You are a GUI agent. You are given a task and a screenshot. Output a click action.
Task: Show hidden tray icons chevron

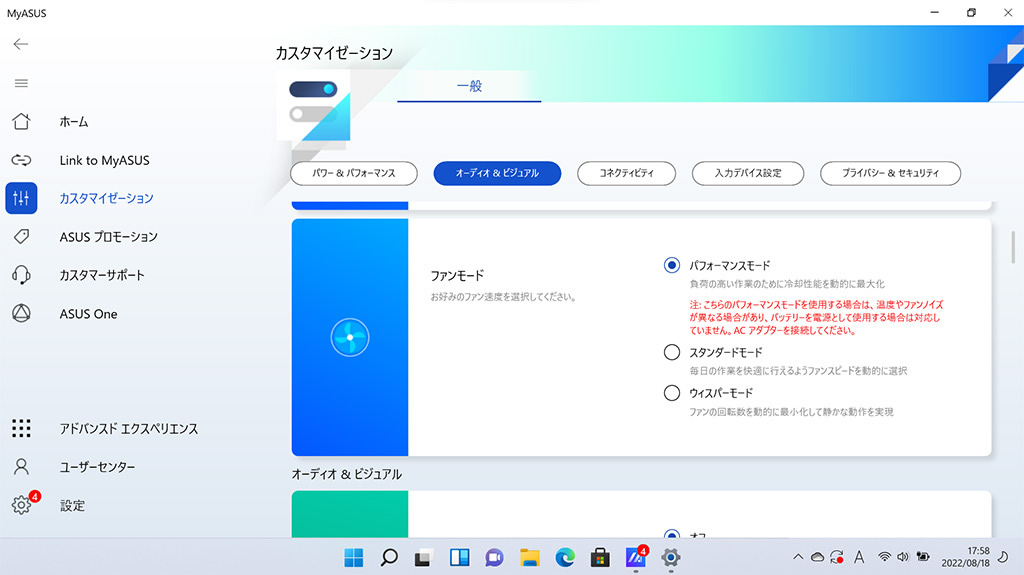[x=798, y=557]
